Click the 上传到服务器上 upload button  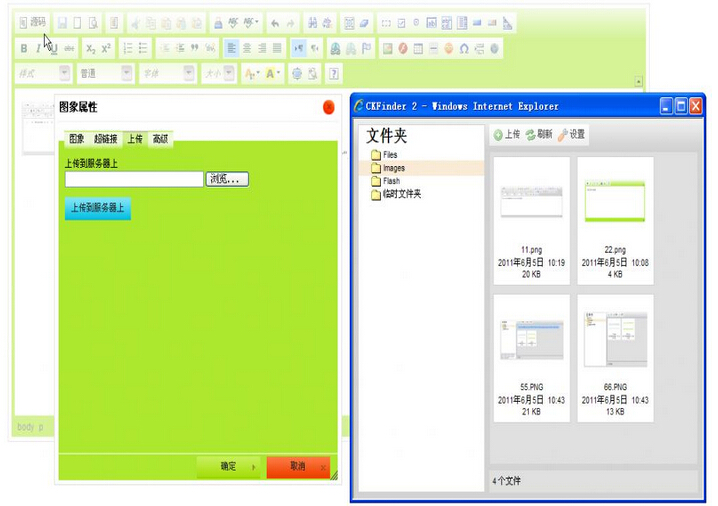point(97,209)
